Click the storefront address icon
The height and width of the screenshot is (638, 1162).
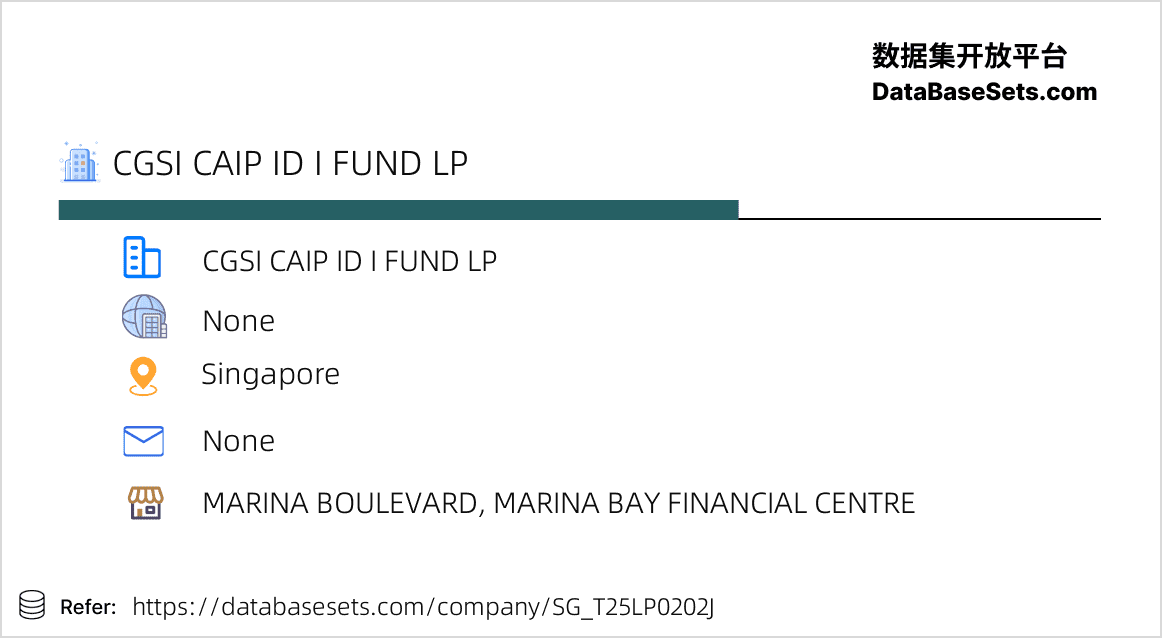(146, 503)
